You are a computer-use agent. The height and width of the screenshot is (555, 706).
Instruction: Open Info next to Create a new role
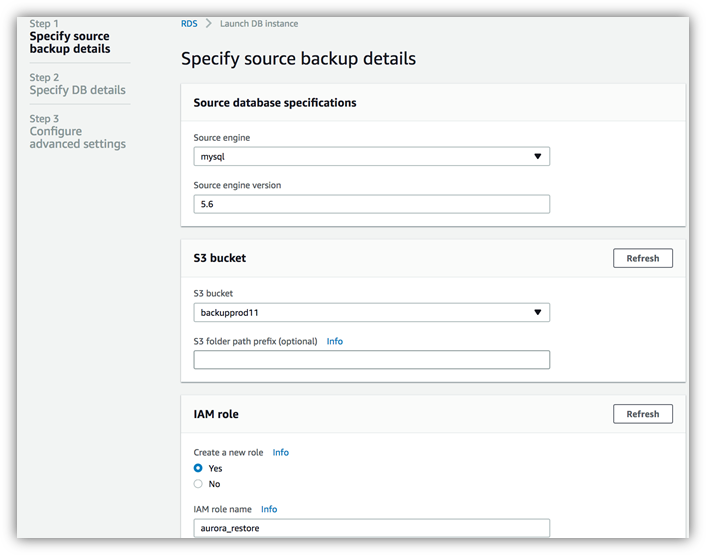pos(281,452)
